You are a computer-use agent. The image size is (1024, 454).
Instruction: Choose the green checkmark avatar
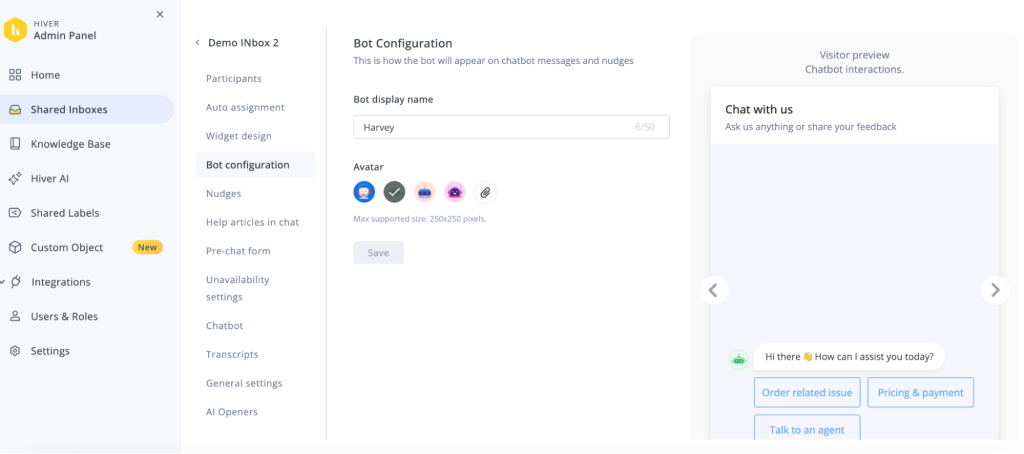[x=394, y=191]
